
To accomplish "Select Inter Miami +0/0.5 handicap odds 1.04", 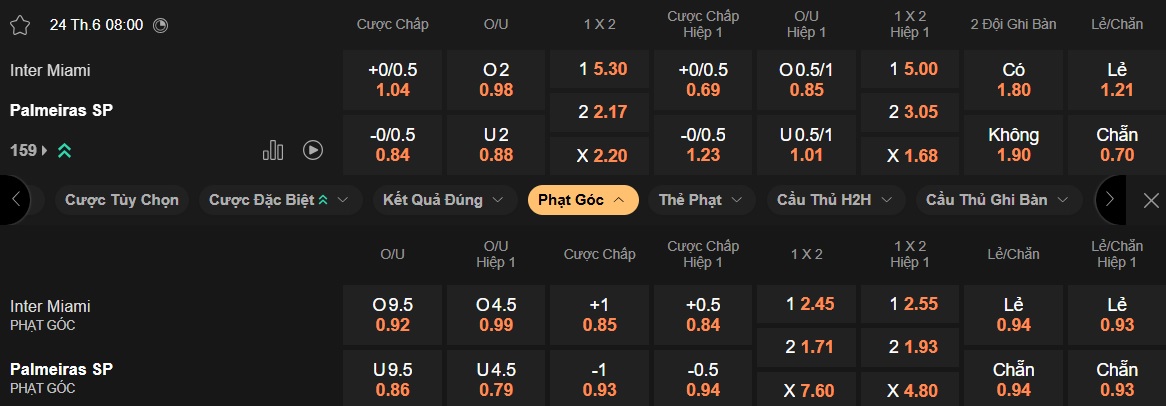I will pyautogui.click(x=393, y=80).
